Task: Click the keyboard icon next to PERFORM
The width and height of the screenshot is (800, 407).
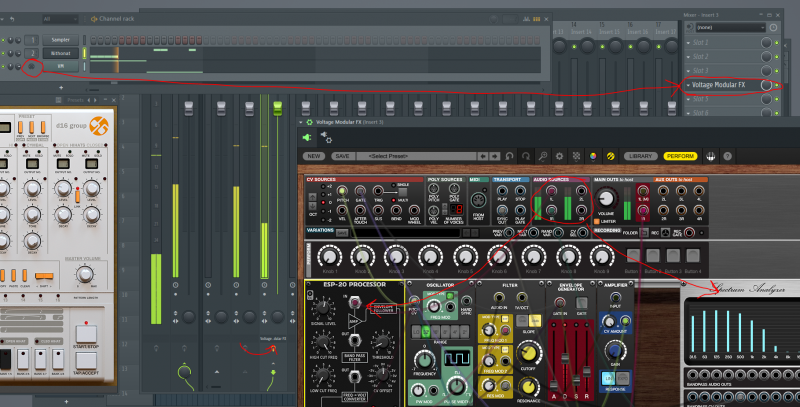Action: coord(711,156)
